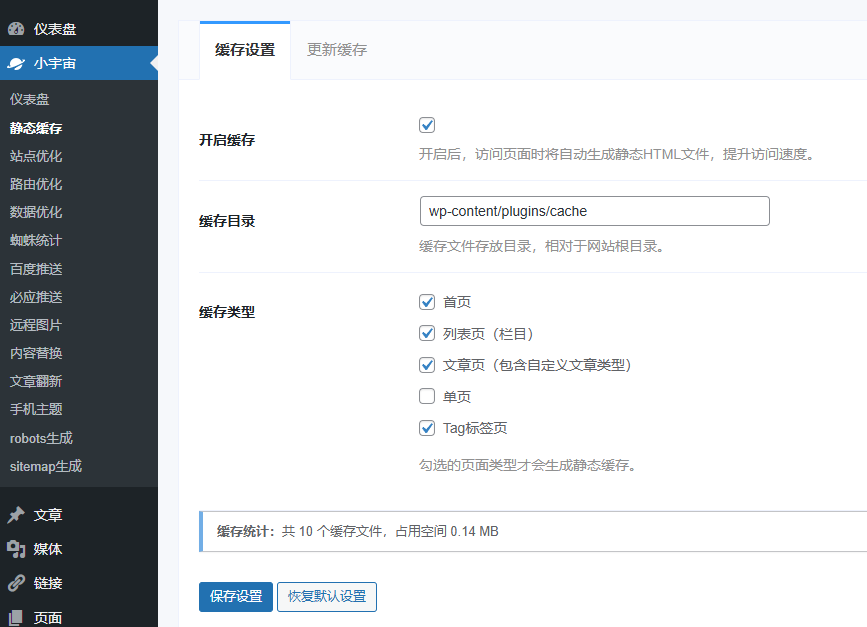Screen dimensions: 867x627
Task: Click the 媒体 media icon
Action: point(16,549)
